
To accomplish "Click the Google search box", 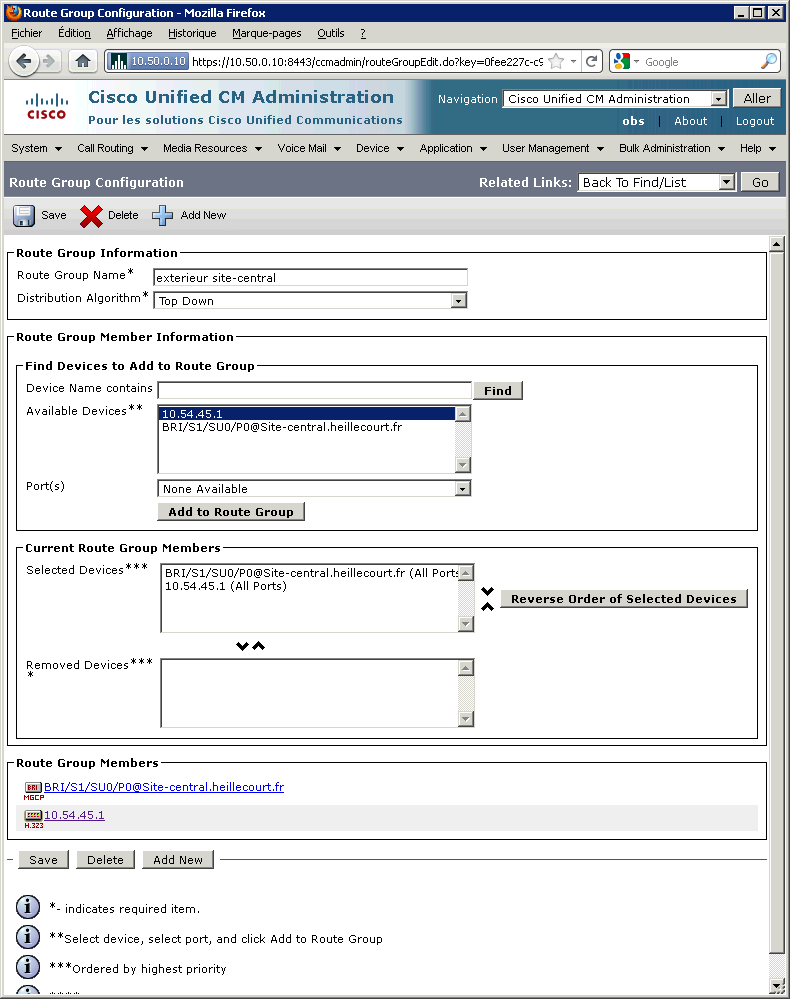I will pyautogui.click(x=701, y=61).
